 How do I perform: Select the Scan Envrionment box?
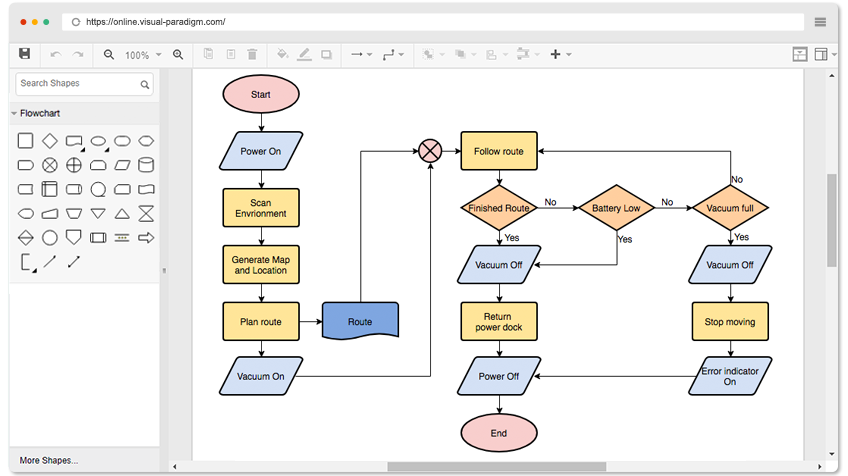pyautogui.click(x=261, y=208)
